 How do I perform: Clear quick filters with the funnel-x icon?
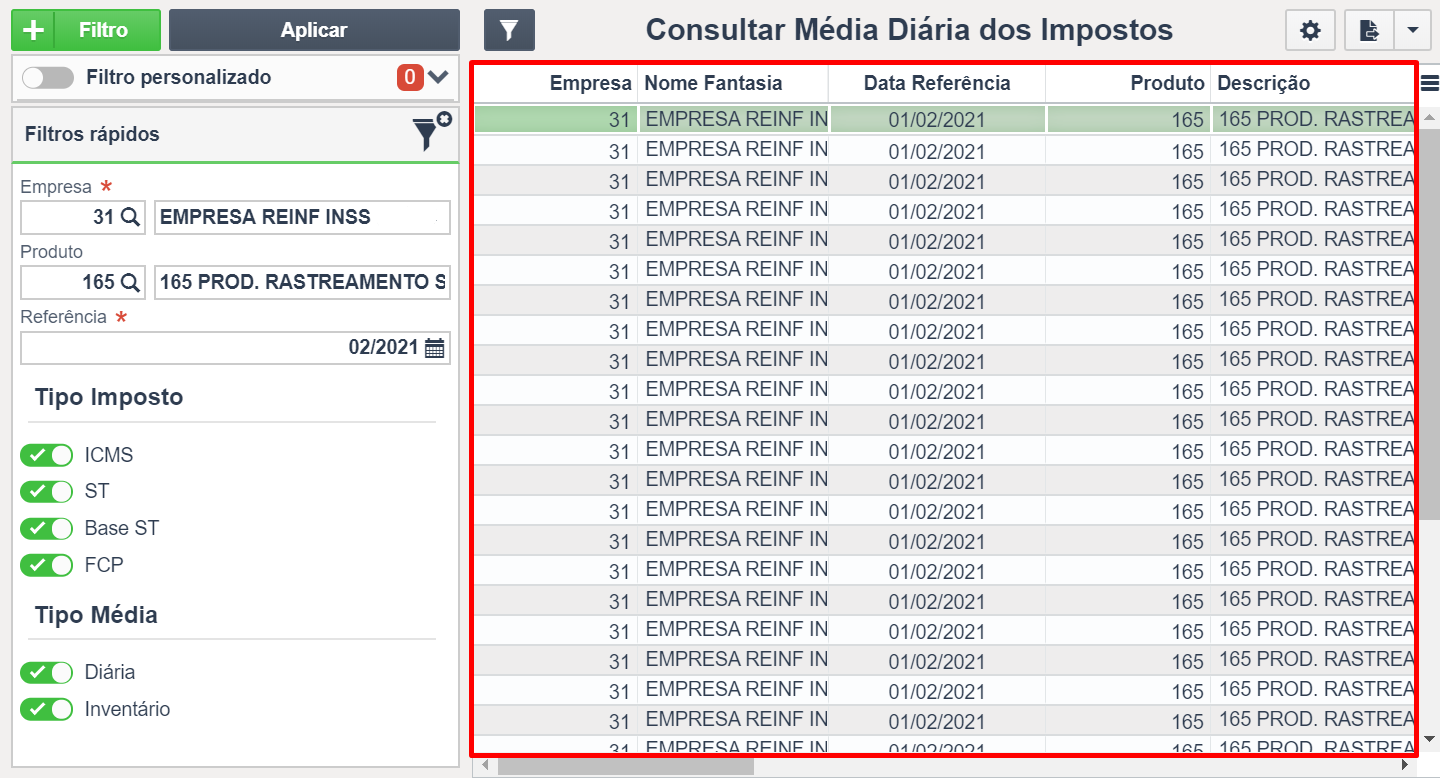coord(431,132)
